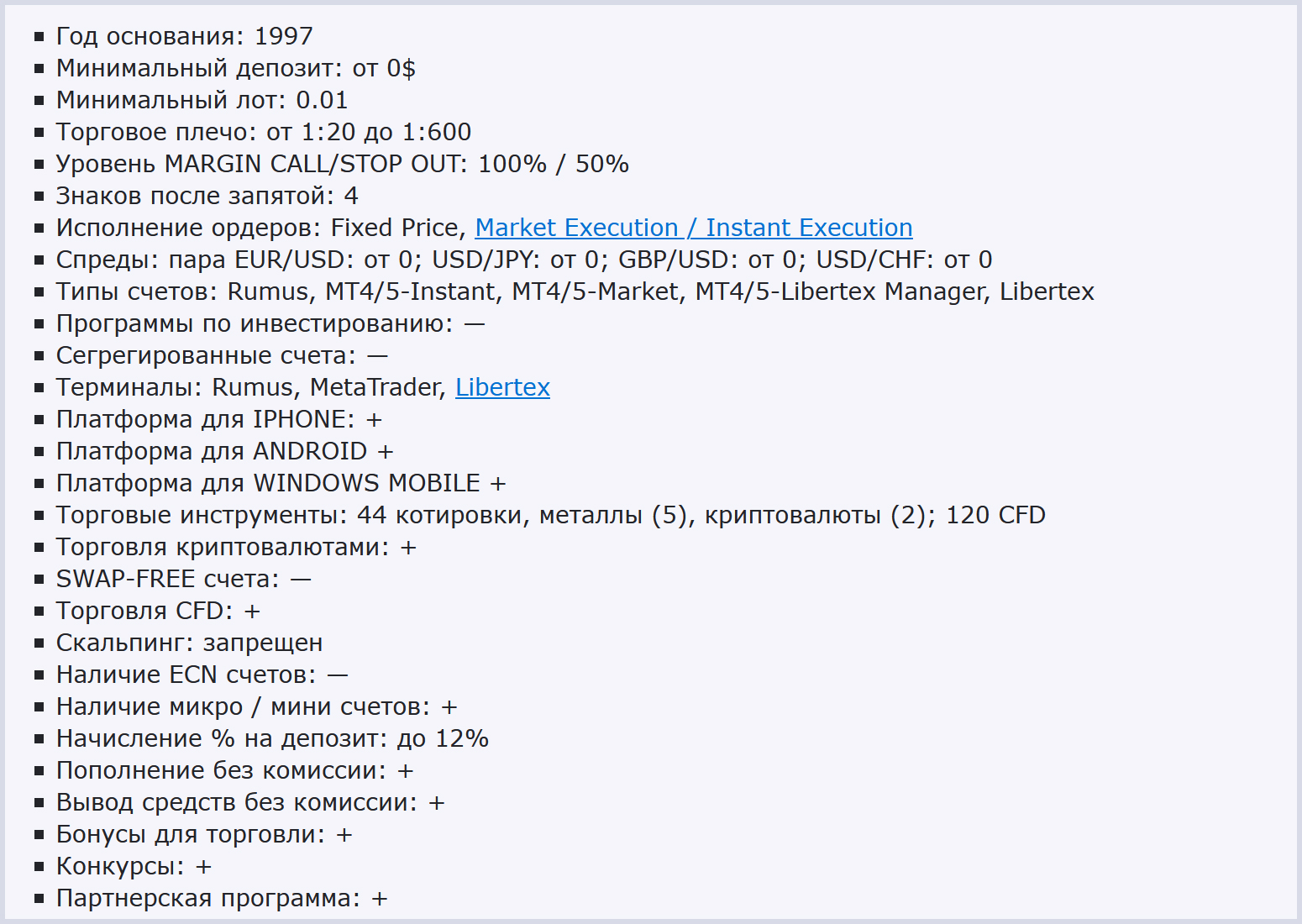Click the 'Год основания: 1997' line
1302x924 pixels.
coord(184,36)
